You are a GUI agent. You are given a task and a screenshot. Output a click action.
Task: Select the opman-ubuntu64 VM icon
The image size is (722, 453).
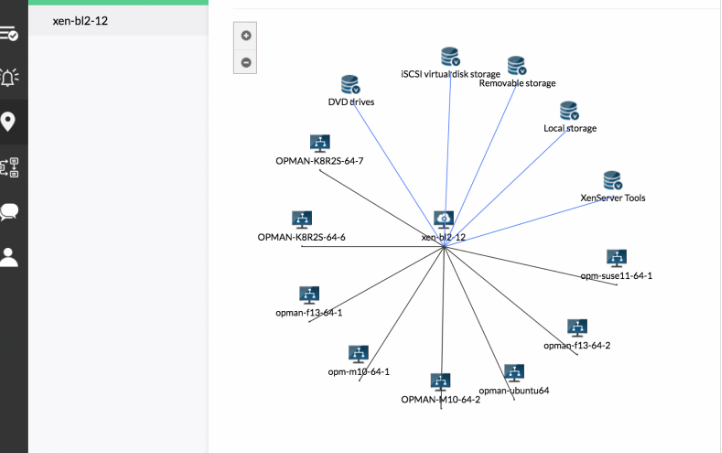click(514, 373)
